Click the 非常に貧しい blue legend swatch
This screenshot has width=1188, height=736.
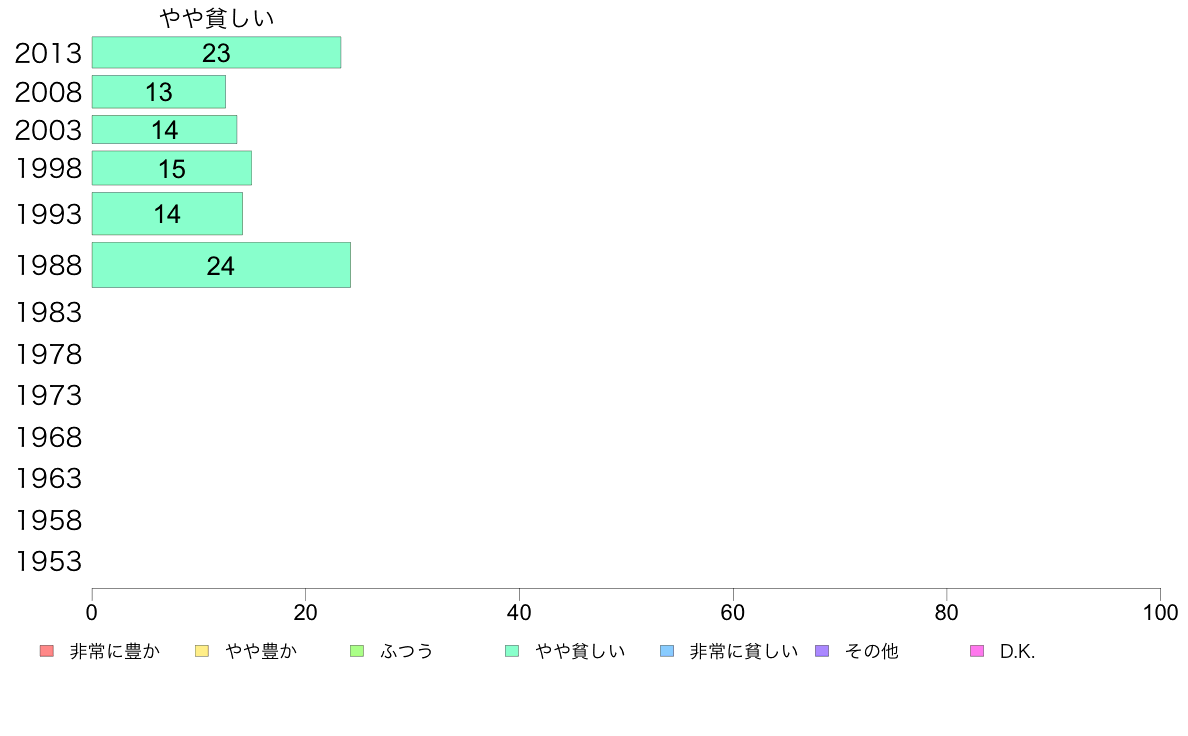(667, 651)
